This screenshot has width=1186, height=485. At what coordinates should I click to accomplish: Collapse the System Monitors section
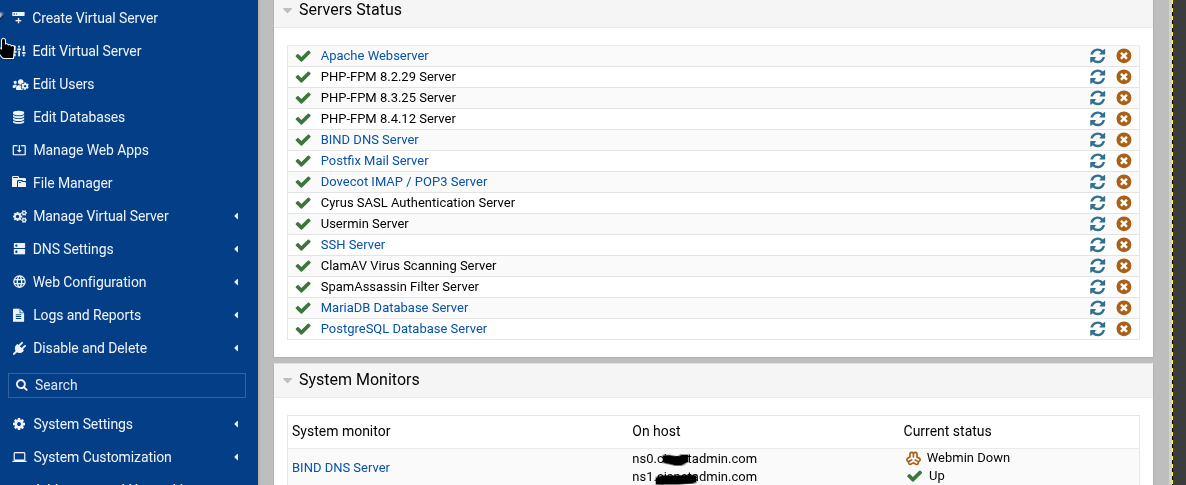(288, 380)
